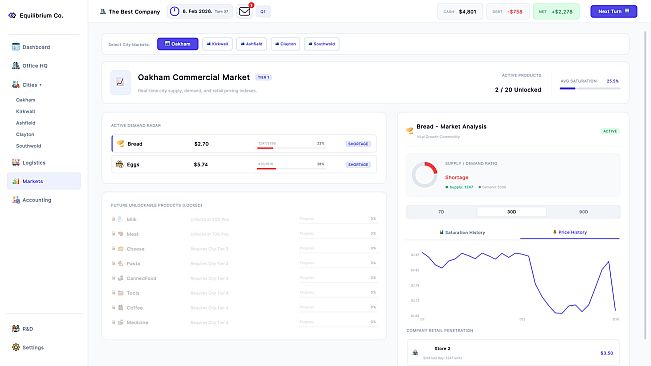
Task: Click the date 6. Feb 2026
Action: click(197, 11)
